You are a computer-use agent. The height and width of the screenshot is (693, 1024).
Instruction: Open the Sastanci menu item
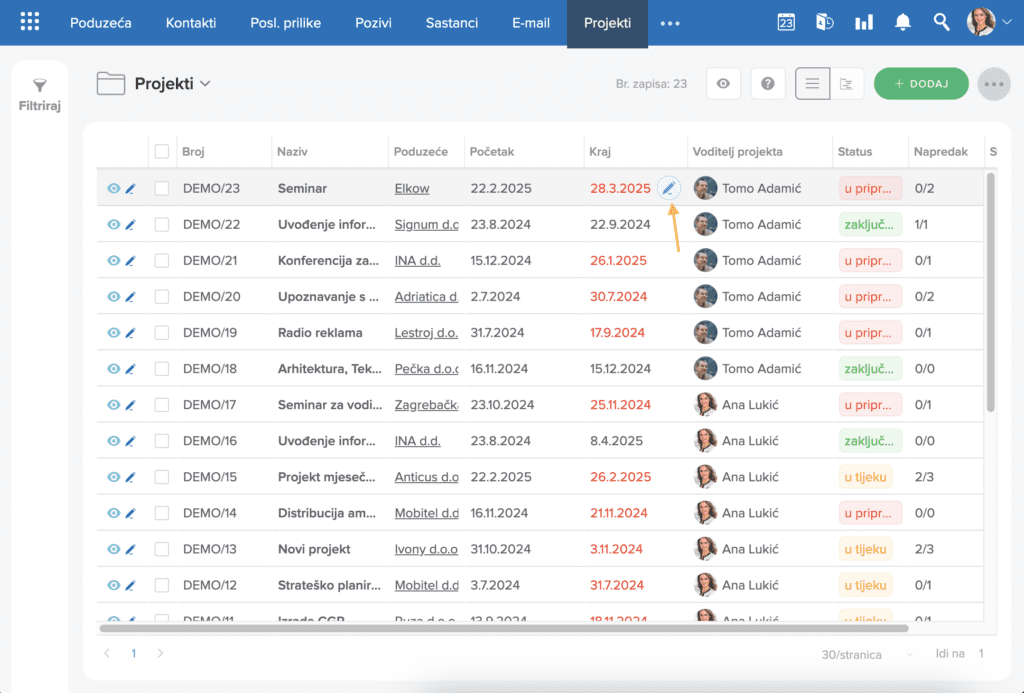point(452,23)
